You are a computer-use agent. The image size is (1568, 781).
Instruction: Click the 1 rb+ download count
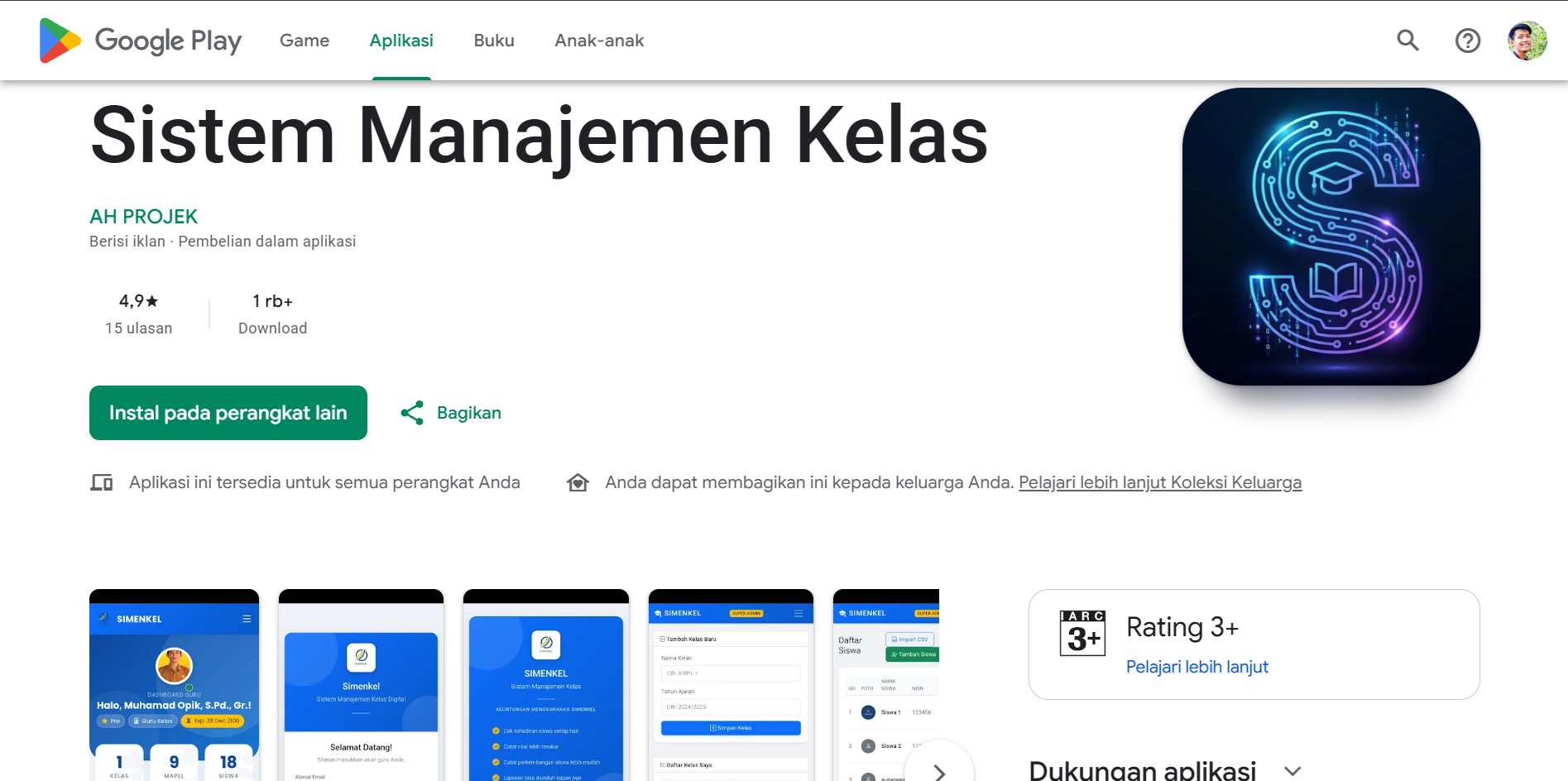click(272, 301)
